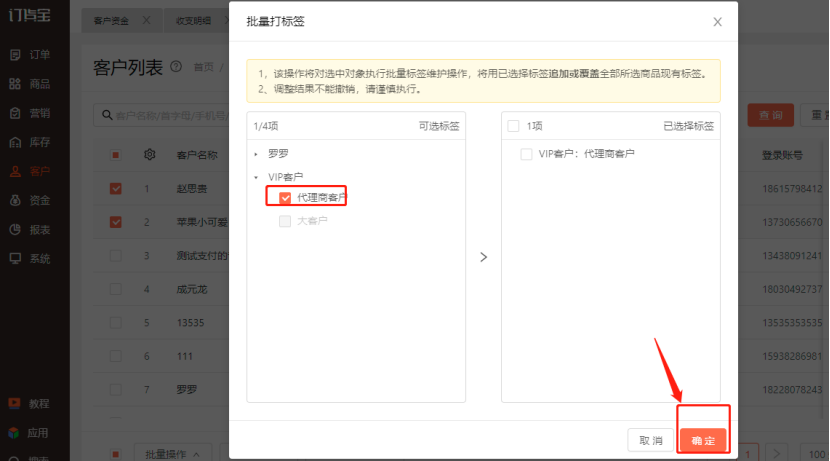Uncheck the 代理商客户 tag checkbox
Screen dimensions: 830x461
(x=285, y=198)
